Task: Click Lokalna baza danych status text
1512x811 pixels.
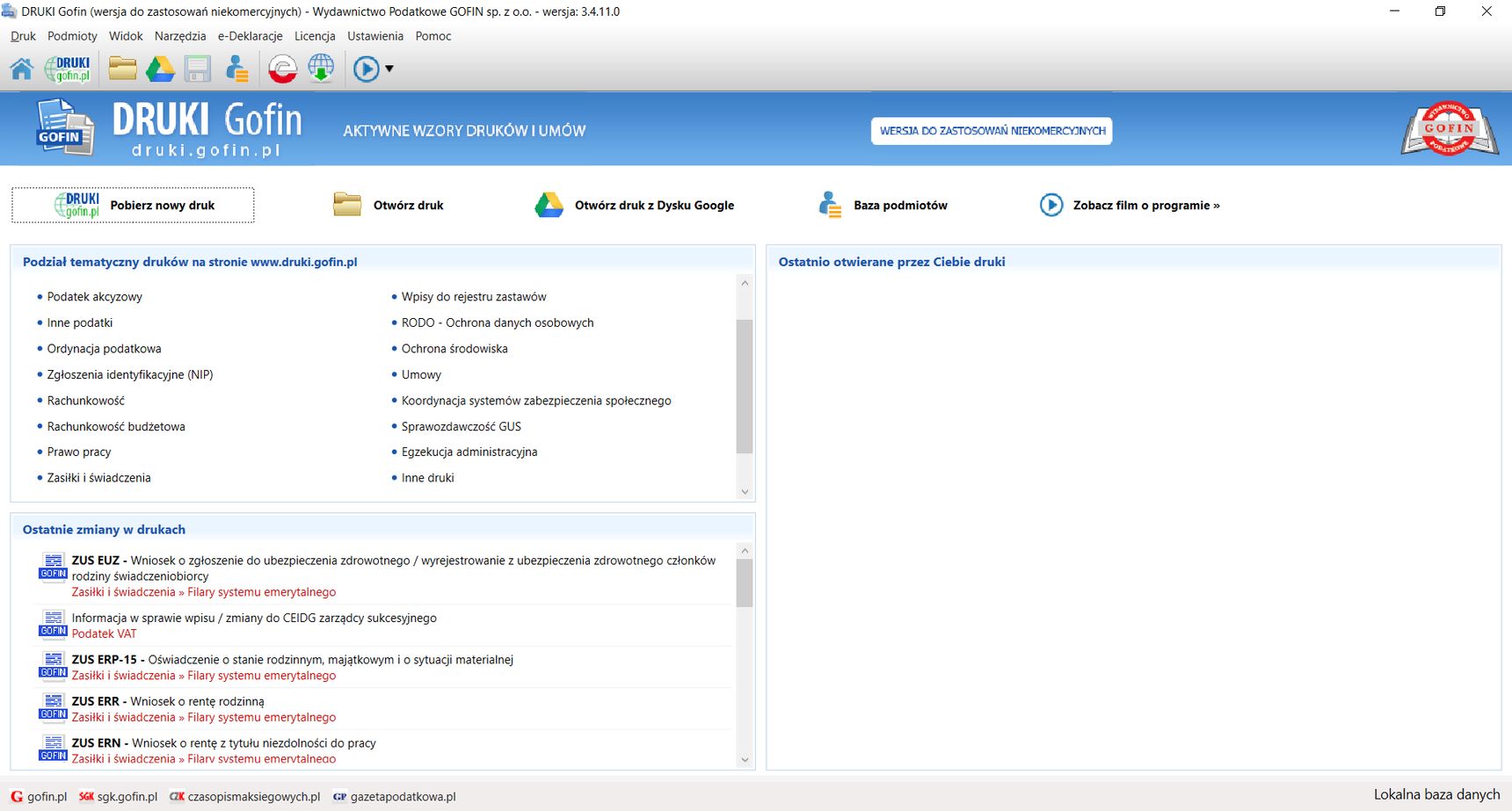Action: 1436,794
